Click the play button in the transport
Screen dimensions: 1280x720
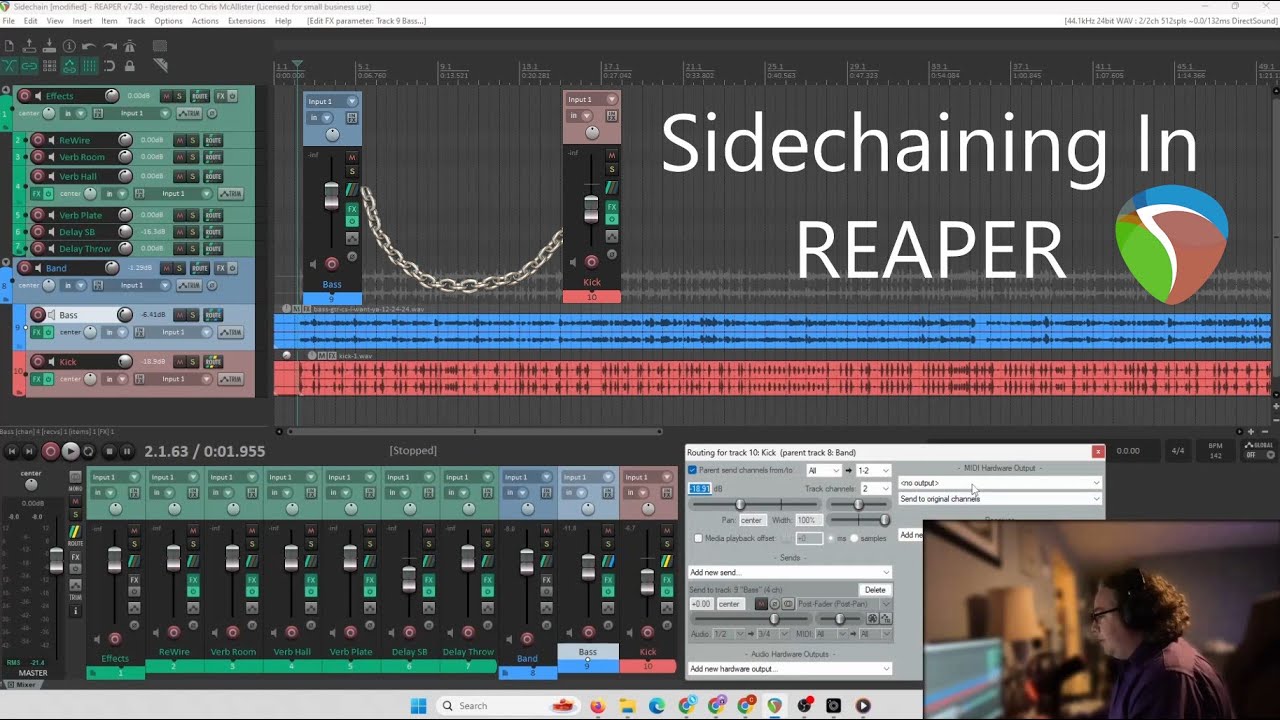point(70,452)
